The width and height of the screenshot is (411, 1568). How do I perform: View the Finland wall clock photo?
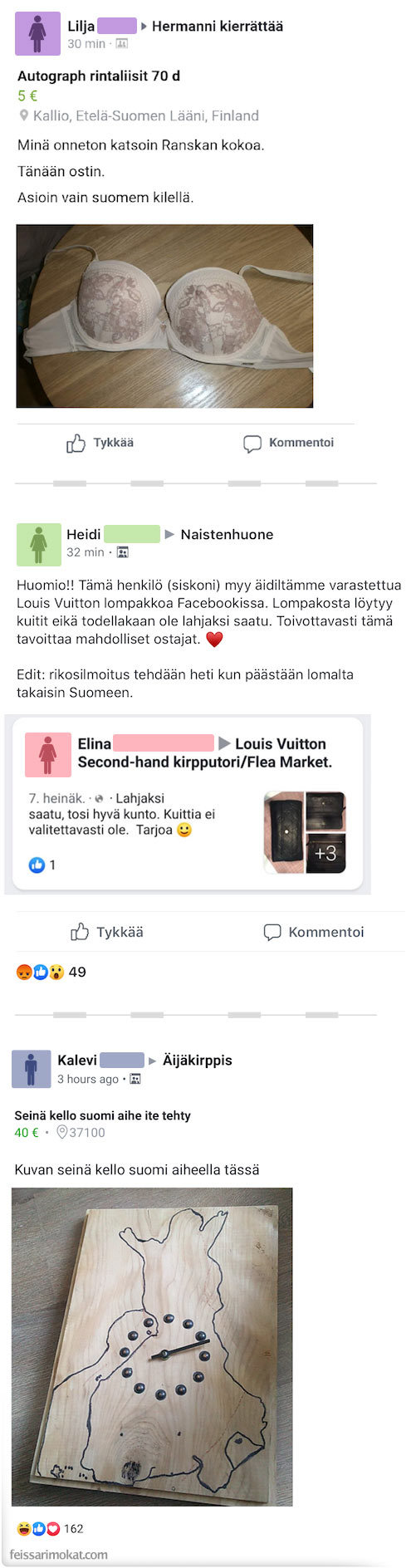click(152, 1346)
